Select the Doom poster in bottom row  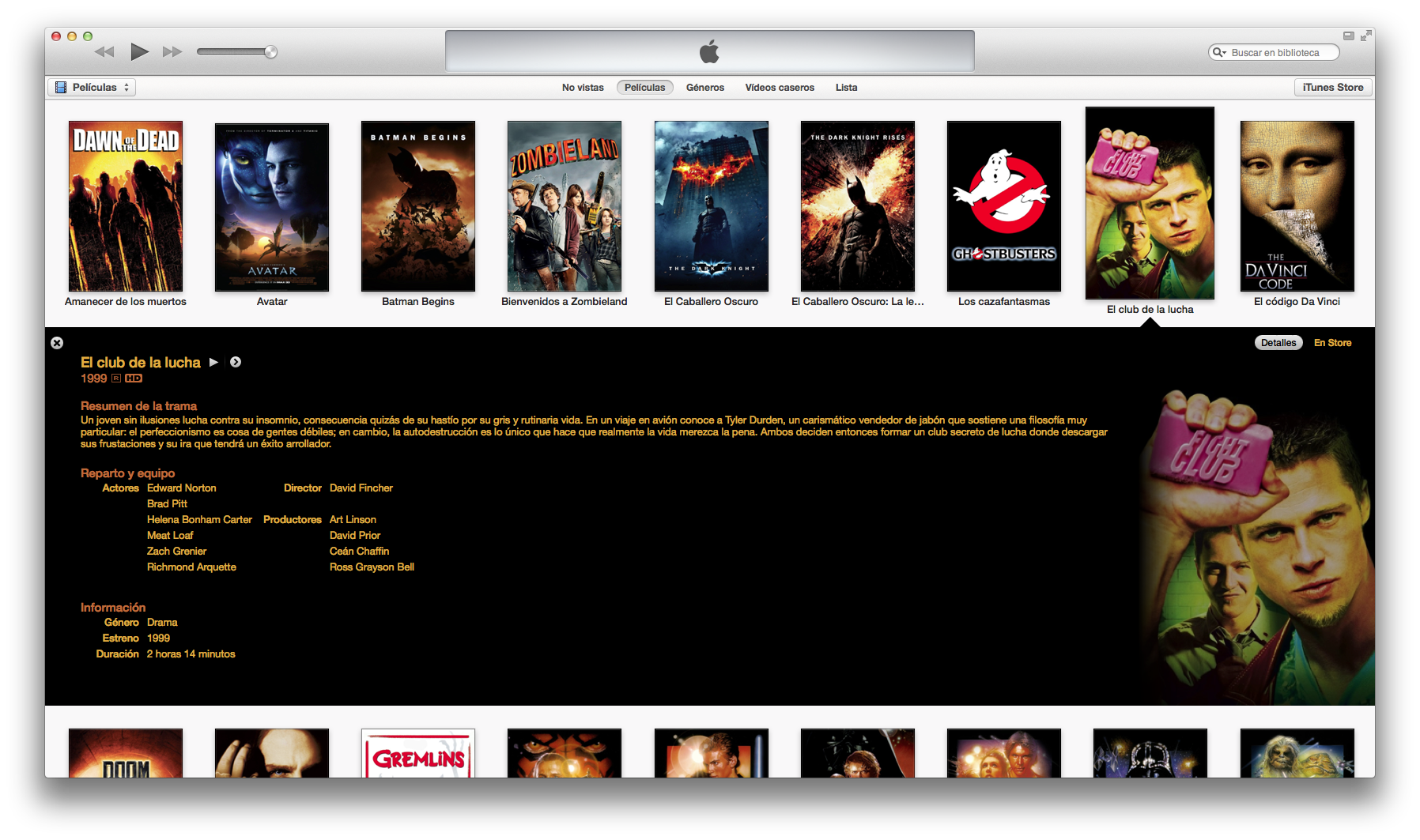(126, 753)
